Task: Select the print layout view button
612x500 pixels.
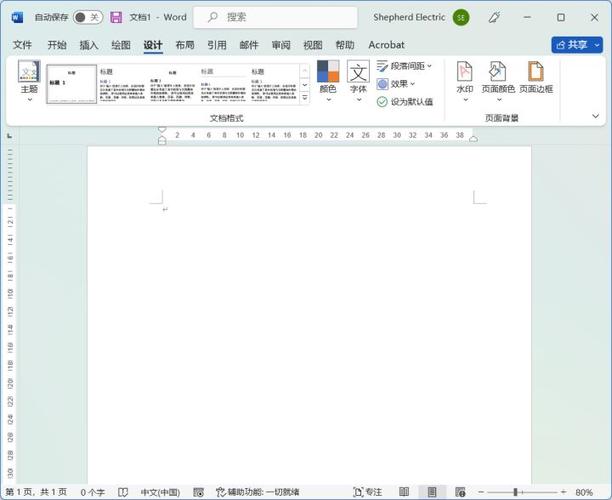Action: [432, 492]
